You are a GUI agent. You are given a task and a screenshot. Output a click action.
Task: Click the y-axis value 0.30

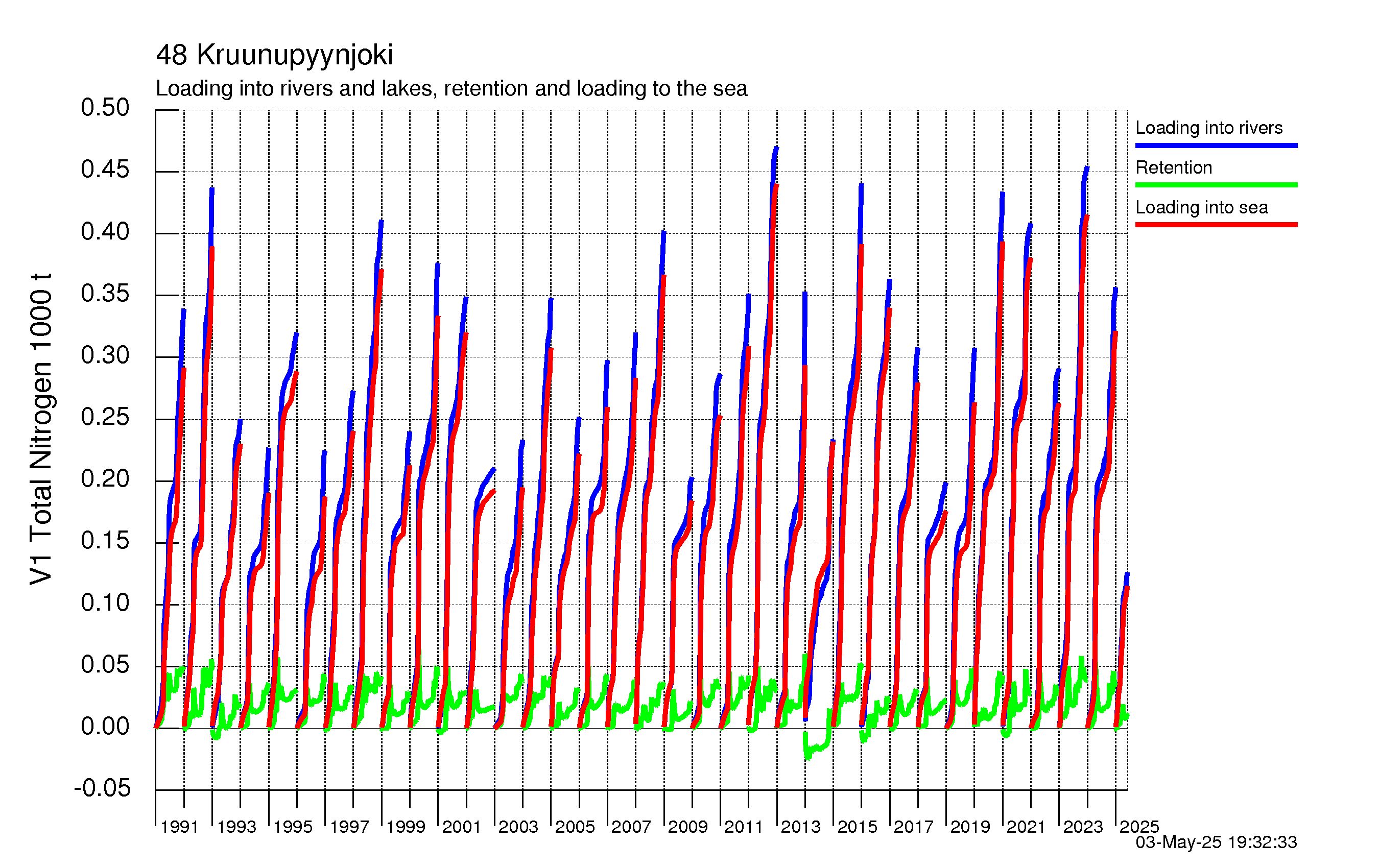[x=105, y=355]
